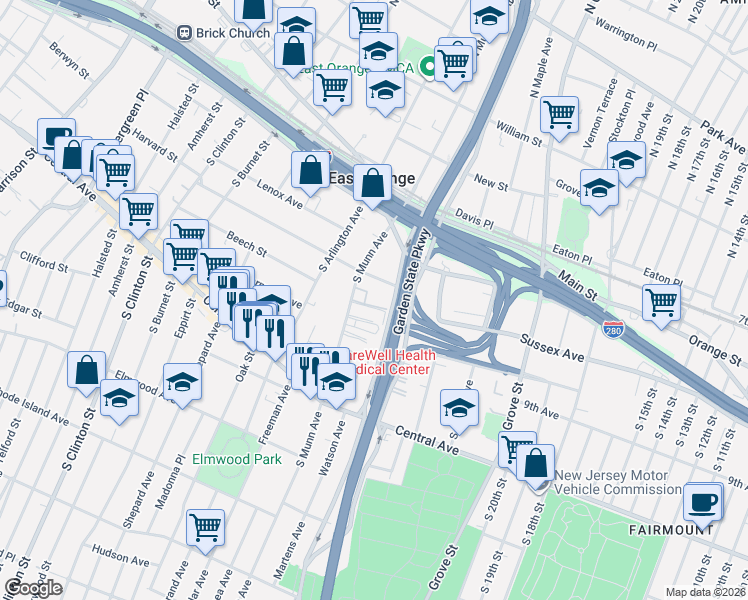The width and height of the screenshot is (748, 600).
Task: Select the grocery cart marker near Halsted St
Action: coord(138,214)
